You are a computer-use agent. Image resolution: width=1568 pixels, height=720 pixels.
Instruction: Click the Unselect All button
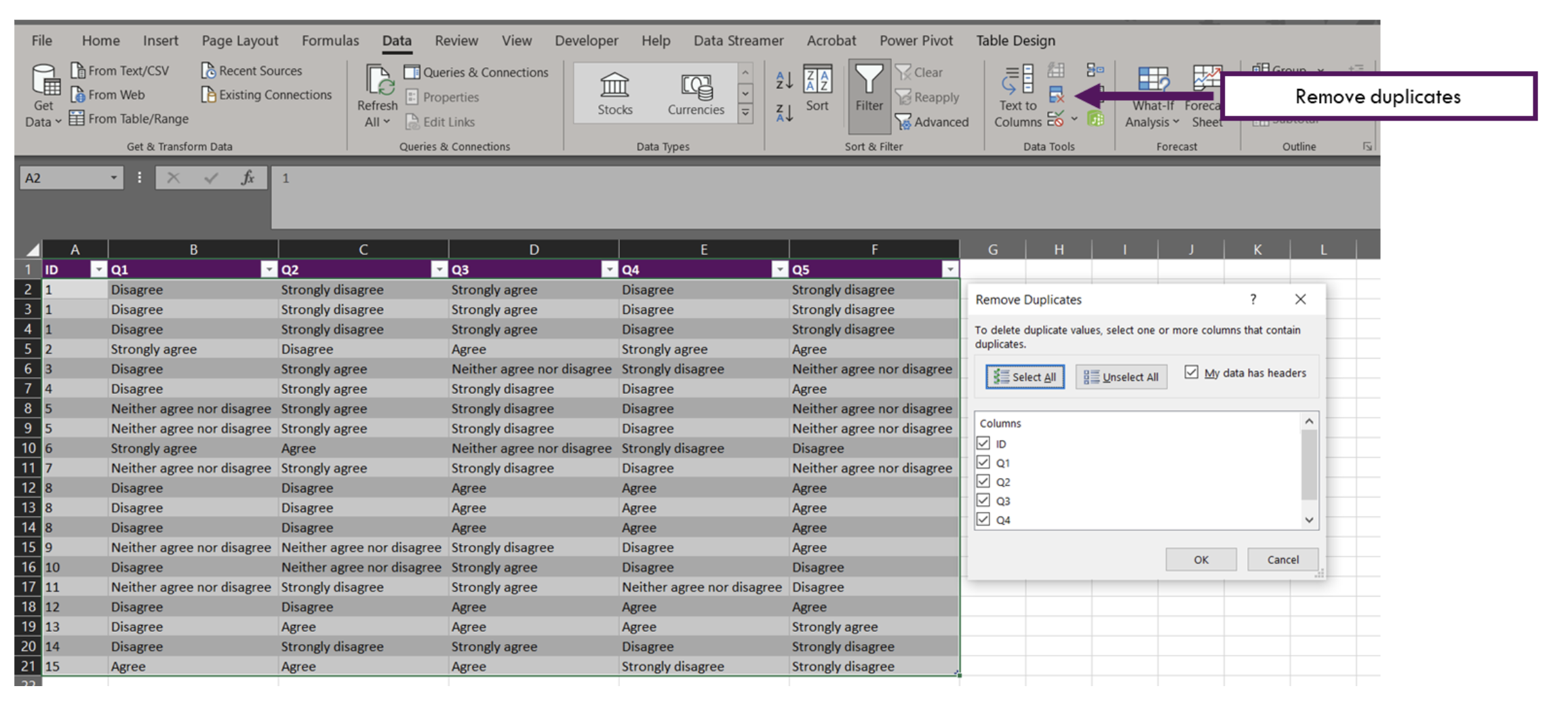(x=1120, y=377)
